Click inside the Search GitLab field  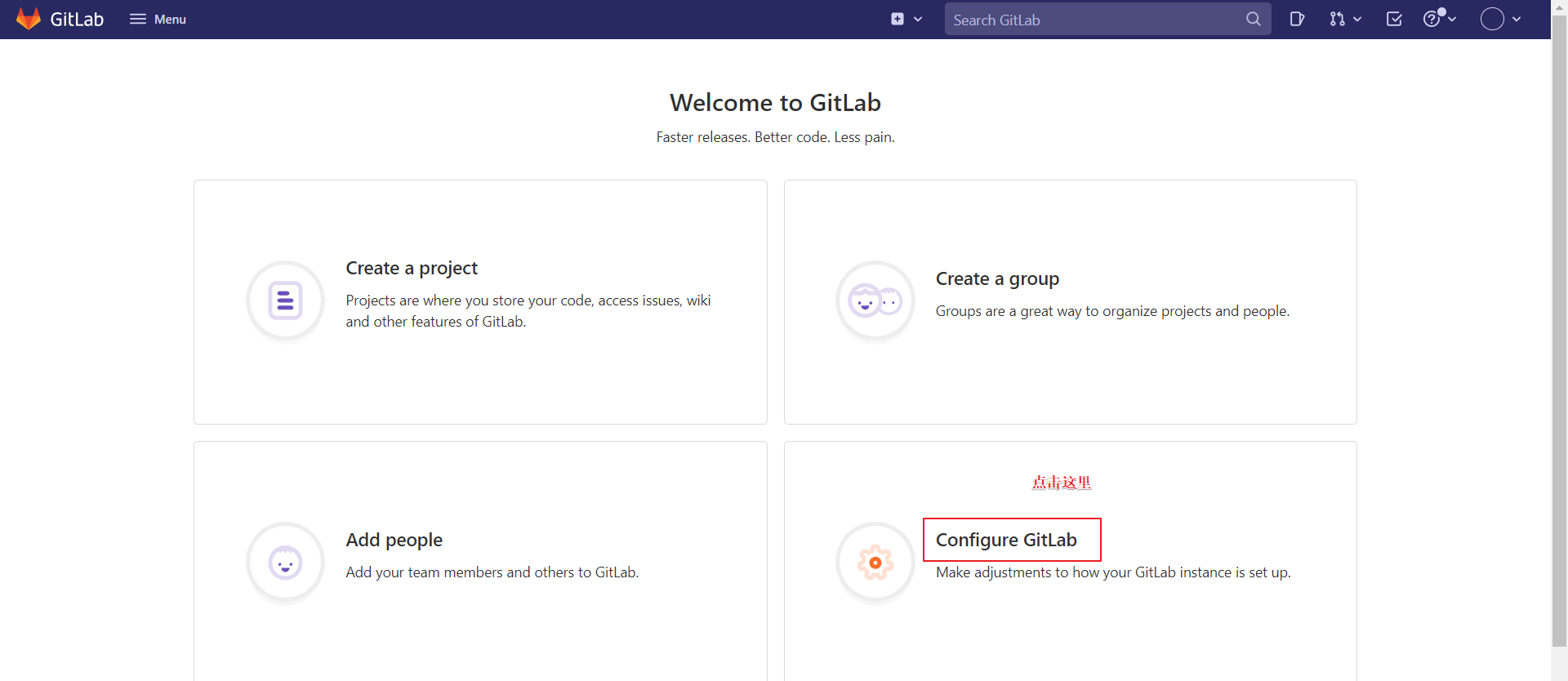click(x=1094, y=20)
